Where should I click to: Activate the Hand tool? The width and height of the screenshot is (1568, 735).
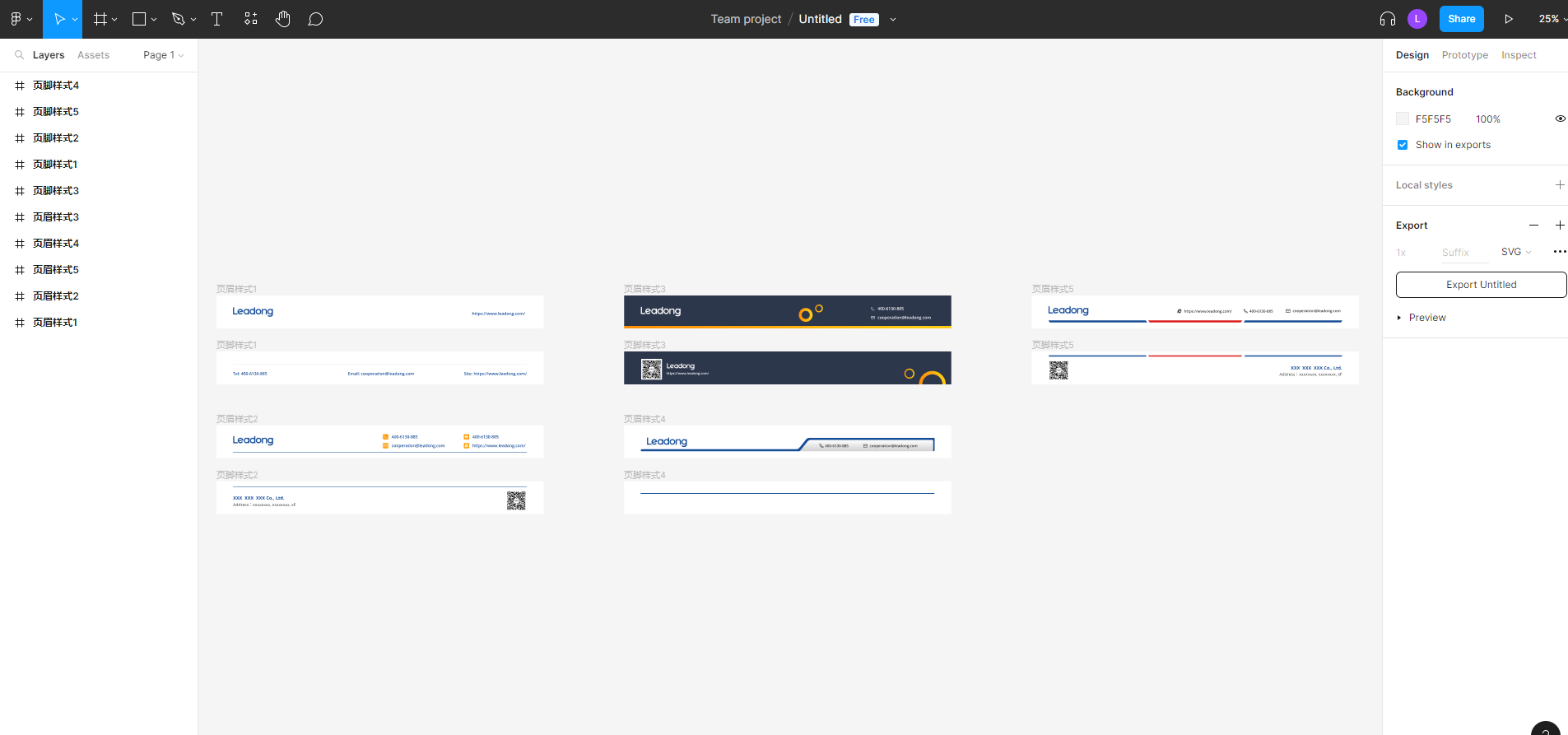283,19
